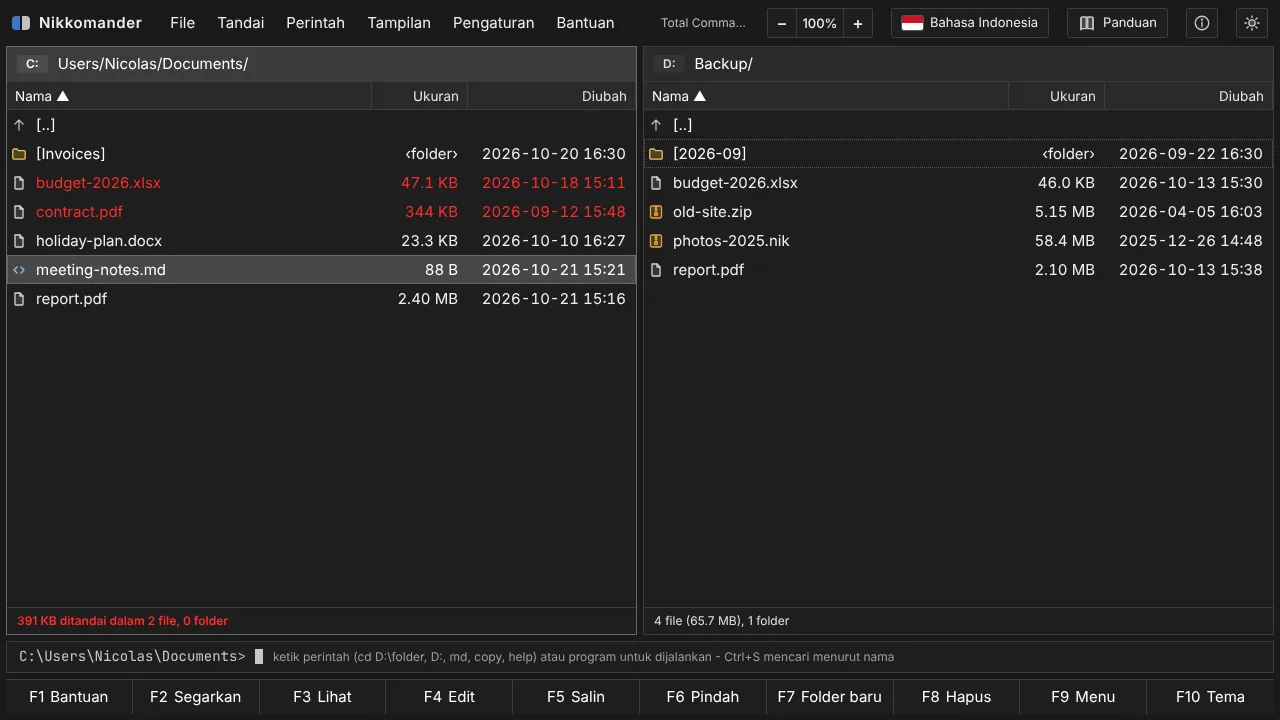Click the file icon beside report.pdf in Documents

[x=19, y=299]
